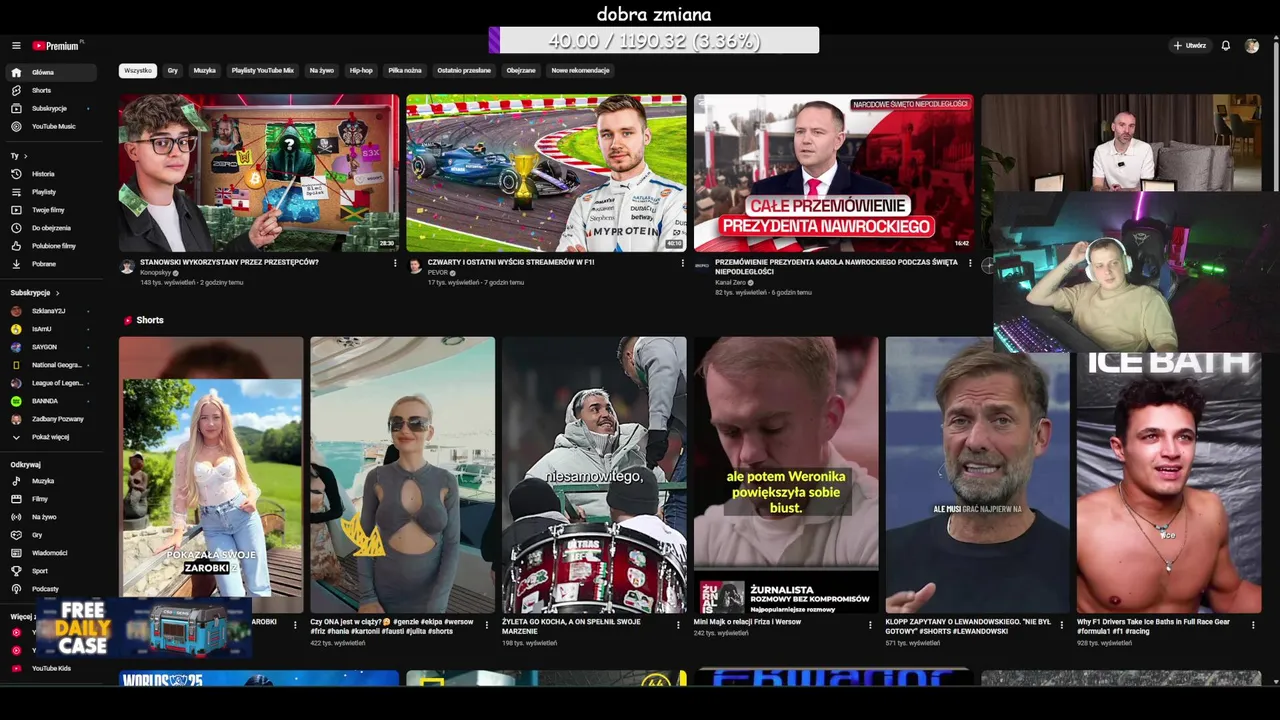This screenshot has height=720, width=1280.
Task: Go to Subskrypcje in sidebar
Action: click(x=50, y=108)
